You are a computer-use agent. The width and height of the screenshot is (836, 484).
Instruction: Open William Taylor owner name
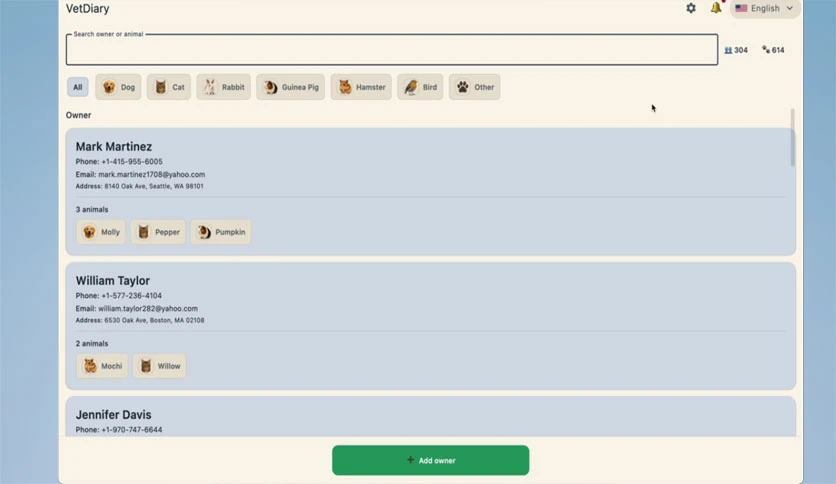tap(112, 280)
